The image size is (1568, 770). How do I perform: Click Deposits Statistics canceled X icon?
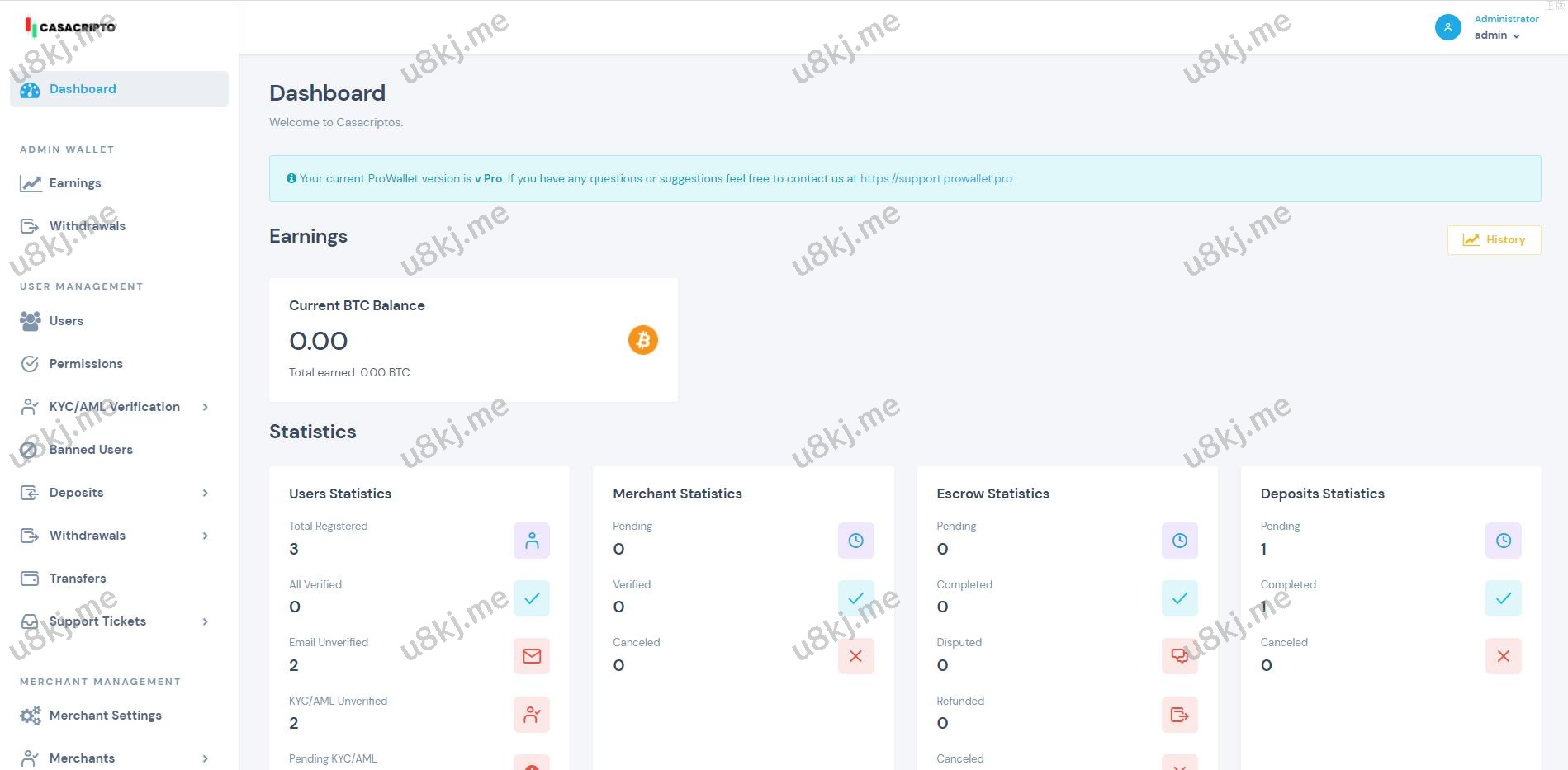(1503, 656)
